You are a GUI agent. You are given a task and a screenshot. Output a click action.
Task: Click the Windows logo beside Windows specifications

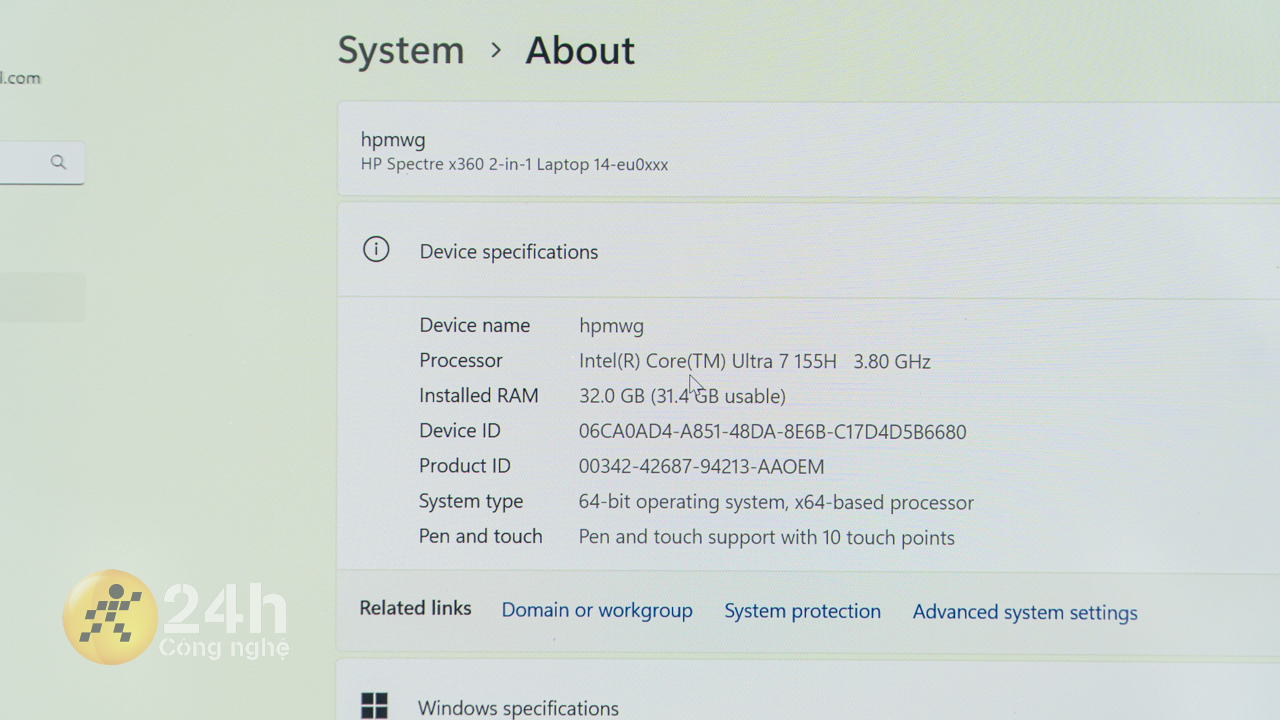(x=374, y=706)
